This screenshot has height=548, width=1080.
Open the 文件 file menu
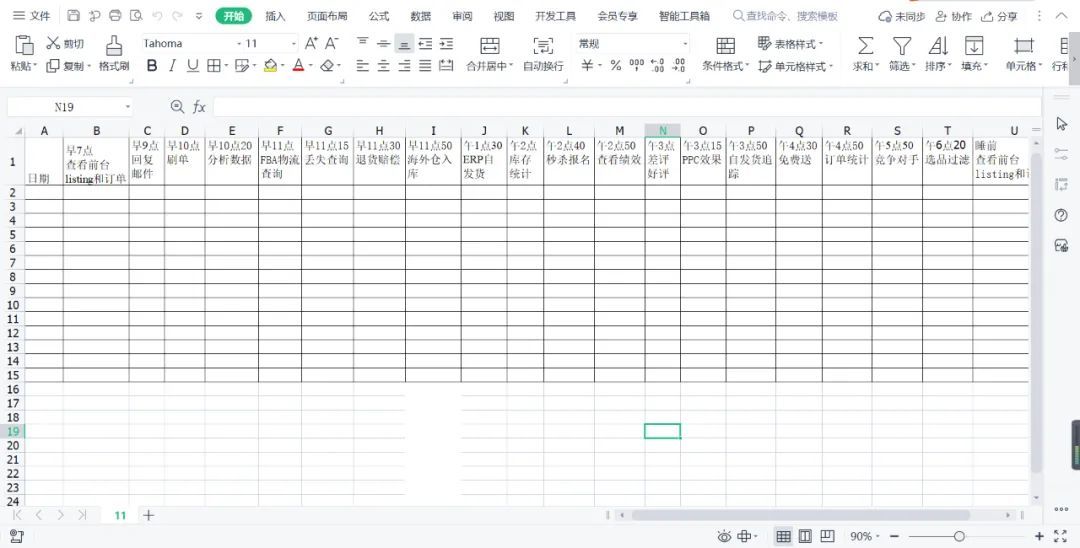[32, 16]
